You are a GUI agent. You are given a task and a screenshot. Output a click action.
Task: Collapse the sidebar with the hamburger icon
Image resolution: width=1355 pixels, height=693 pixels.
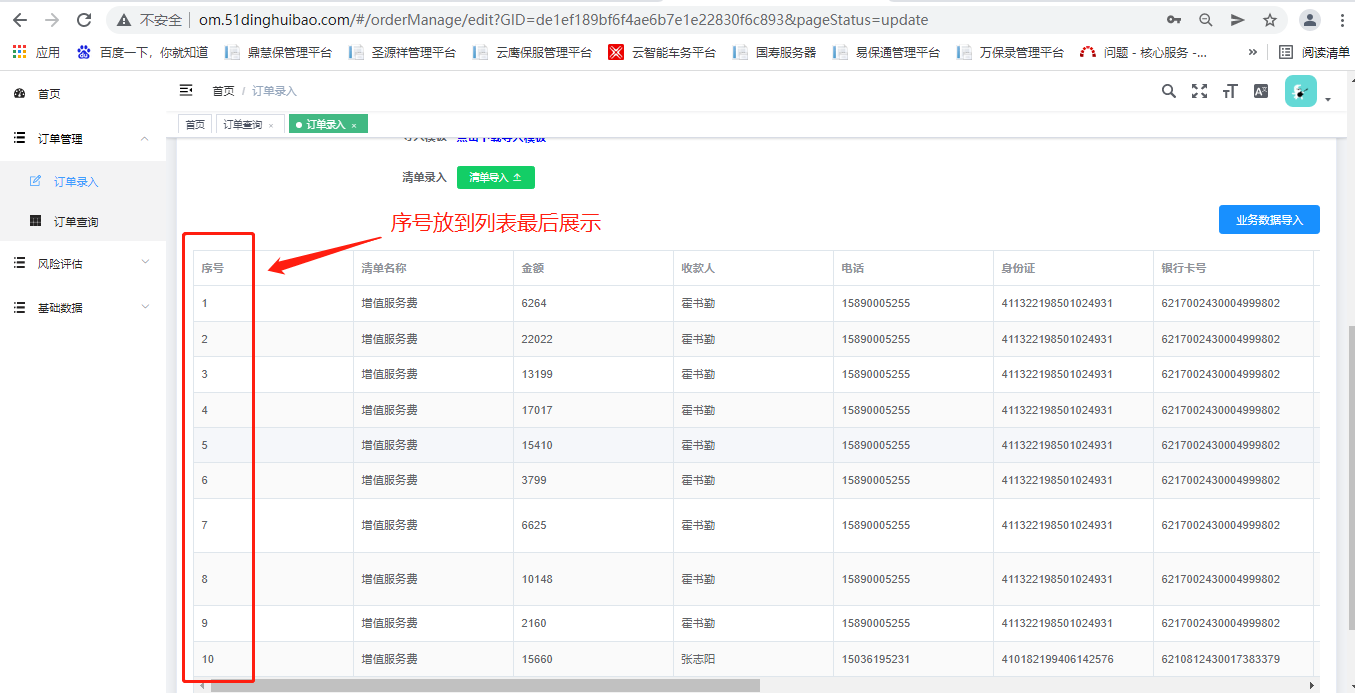(x=186, y=91)
